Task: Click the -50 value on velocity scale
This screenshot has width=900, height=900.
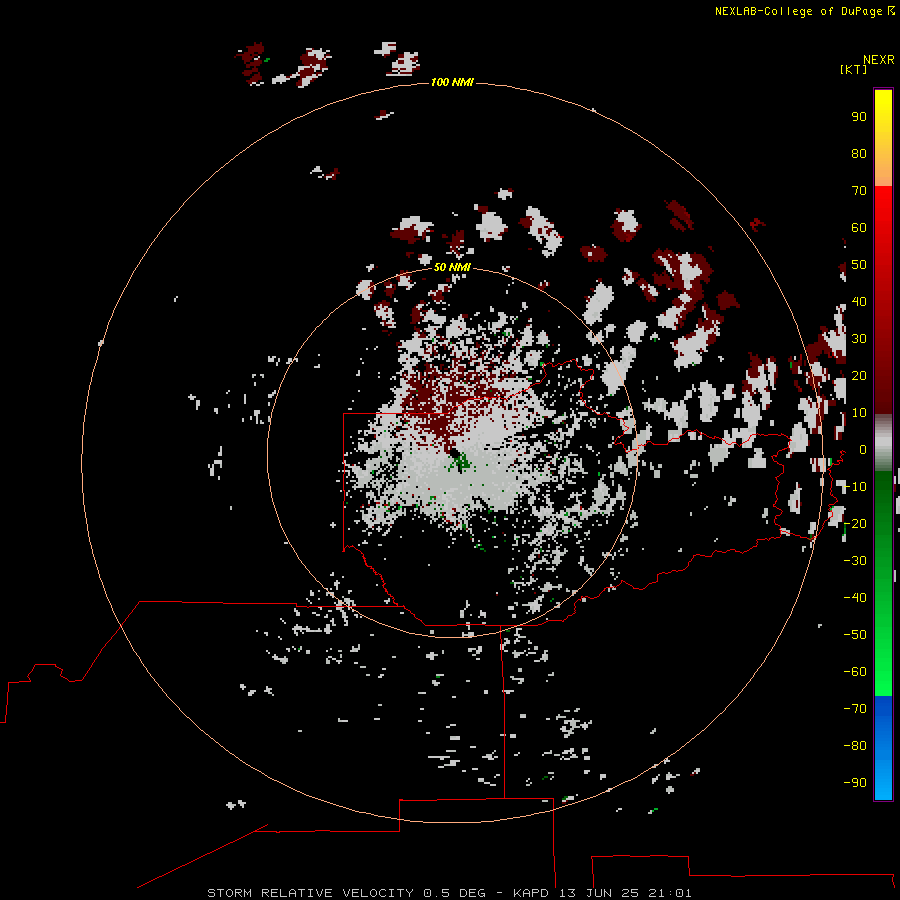Action: click(855, 634)
